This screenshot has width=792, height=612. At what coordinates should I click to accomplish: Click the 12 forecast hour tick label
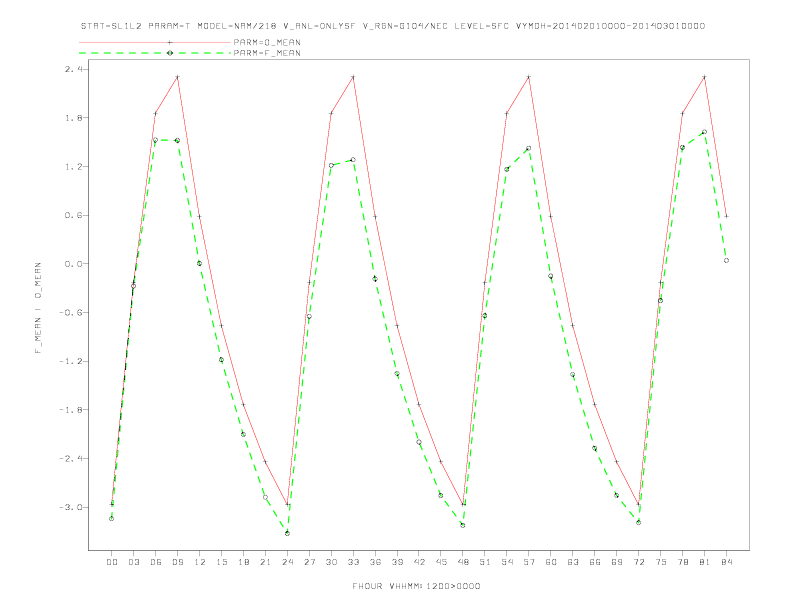(x=200, y=562)
